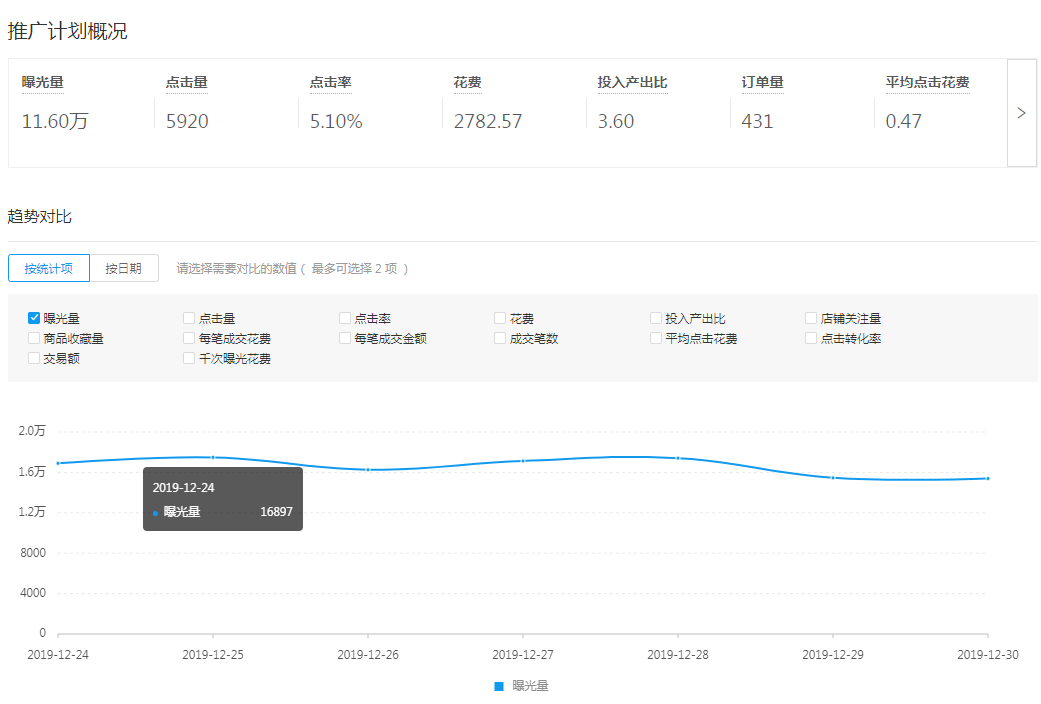Show more metrics with the right arrow
Viewport: 1041px width, 704px height.
point(1022,113)
